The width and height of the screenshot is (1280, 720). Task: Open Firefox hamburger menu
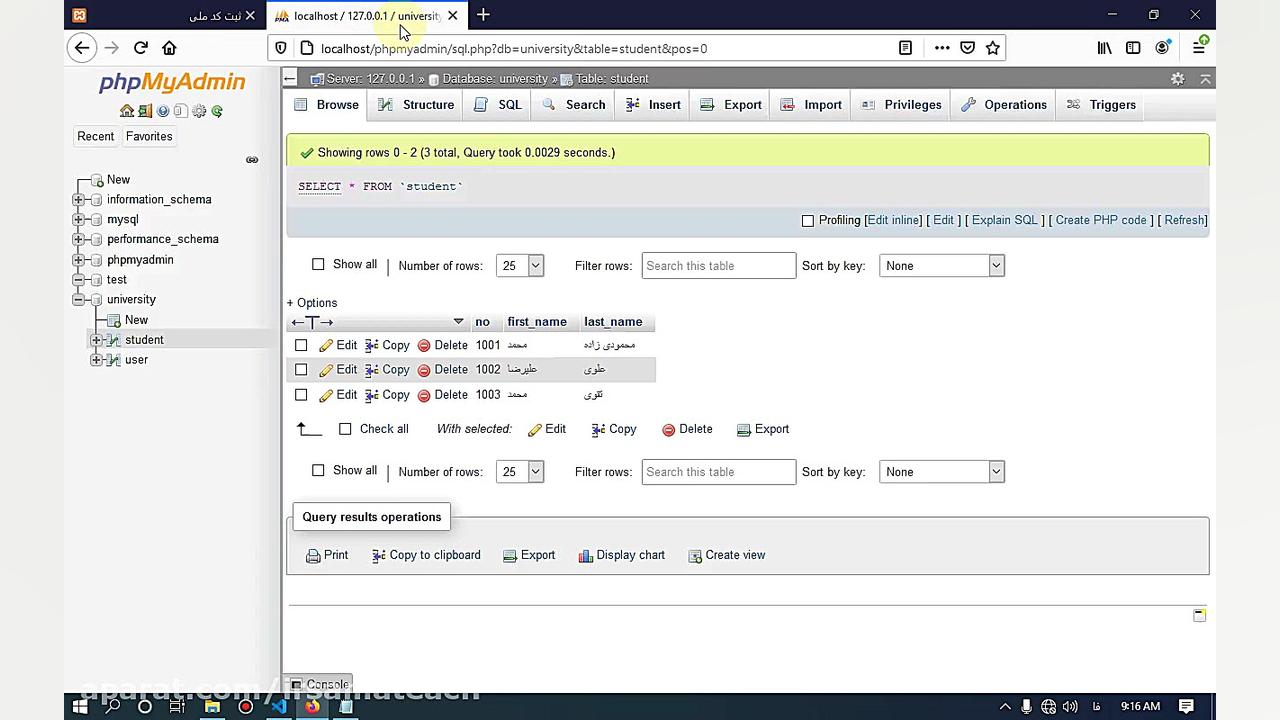1199,48
